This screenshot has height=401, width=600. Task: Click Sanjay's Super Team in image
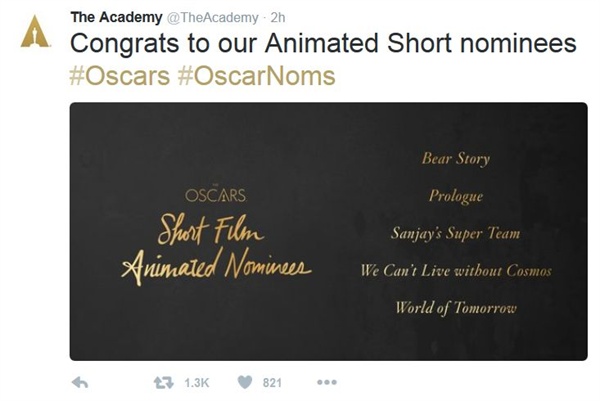[x=455, y=233]
